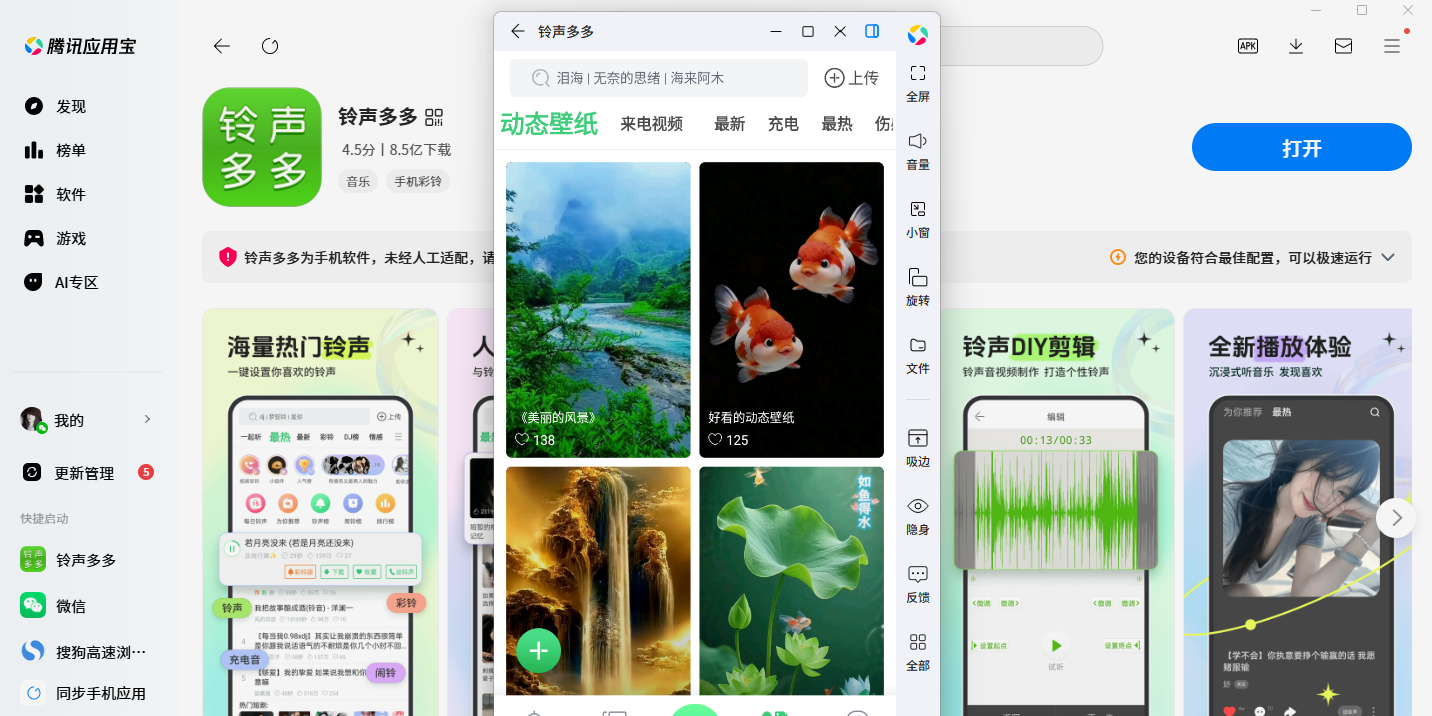Select the 动态壁纸 tab
Screen dimensions: 1432x716
549,124
